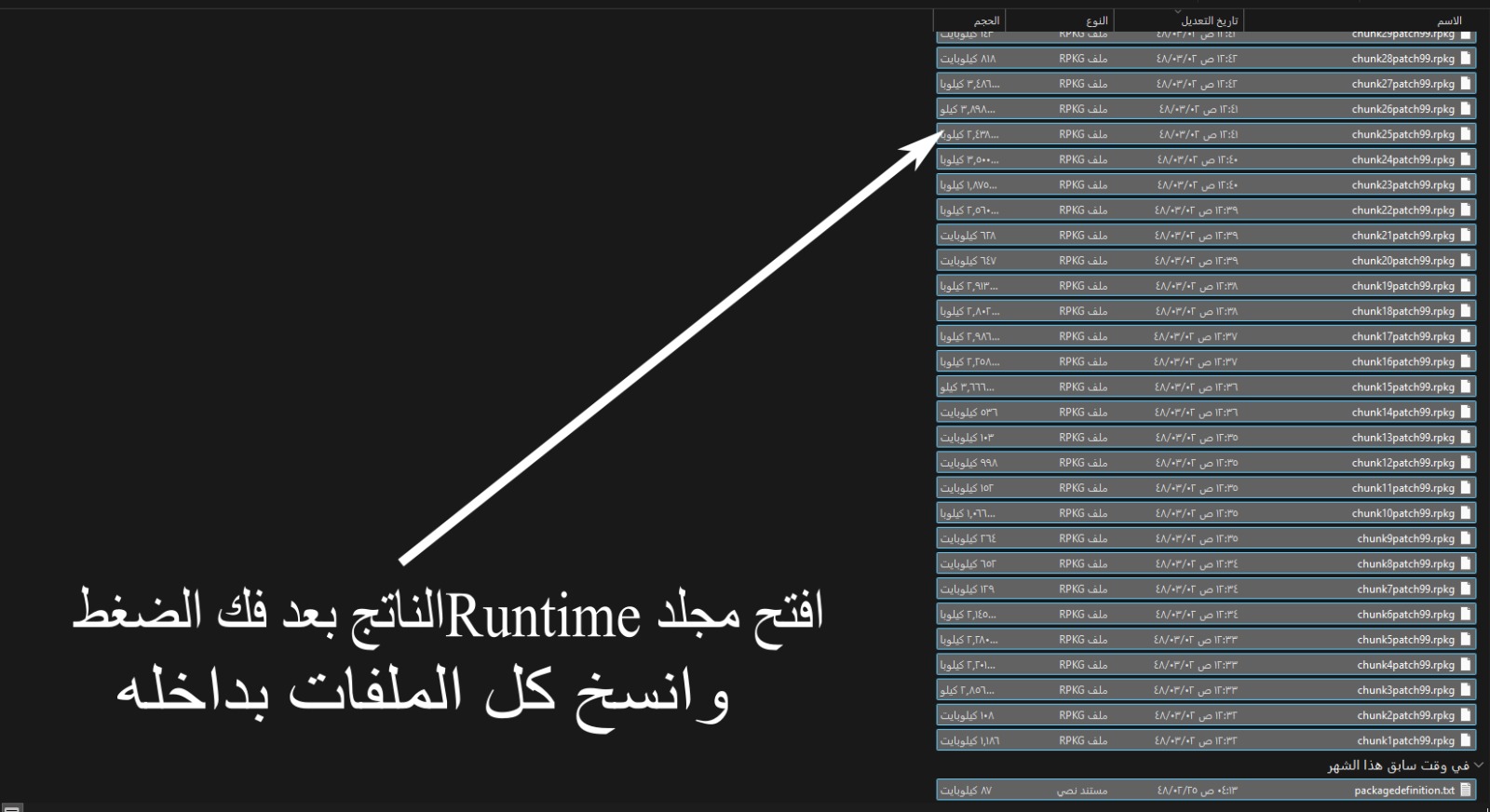The height and width of the screenshot is (812, 1490).
Task: Collapse the 'في وقت سابق هذا الشهر' group
Action: pos(1478,765)
